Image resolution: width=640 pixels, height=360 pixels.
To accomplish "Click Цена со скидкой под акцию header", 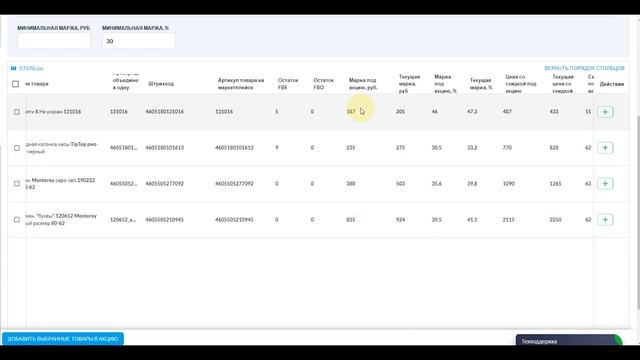I will click(x=521, y=84).
